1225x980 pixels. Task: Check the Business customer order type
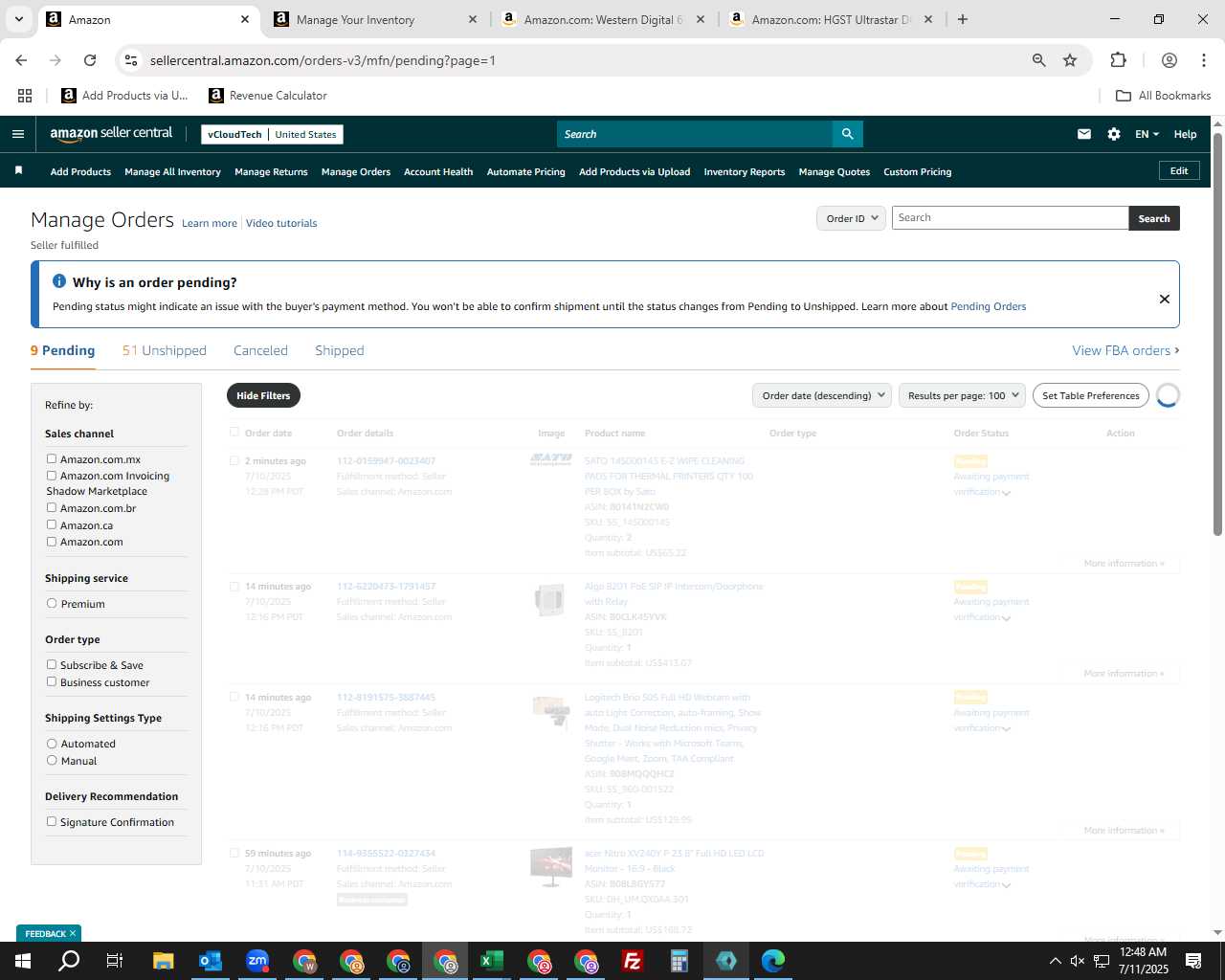click(52, 682)
